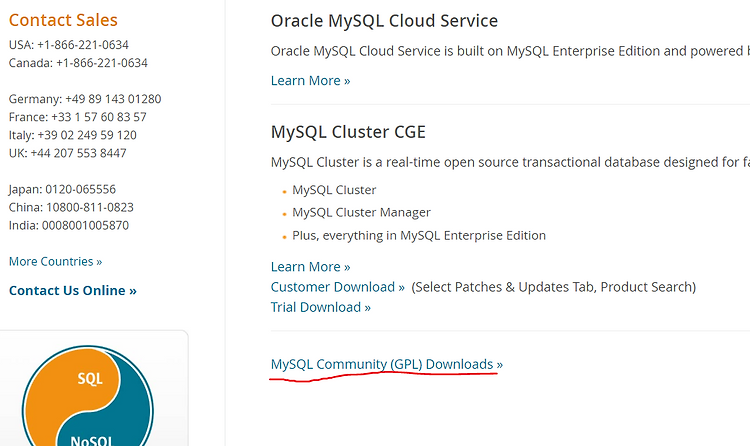
Task: Click the Japan sales phone number
Action: (81, 189)
